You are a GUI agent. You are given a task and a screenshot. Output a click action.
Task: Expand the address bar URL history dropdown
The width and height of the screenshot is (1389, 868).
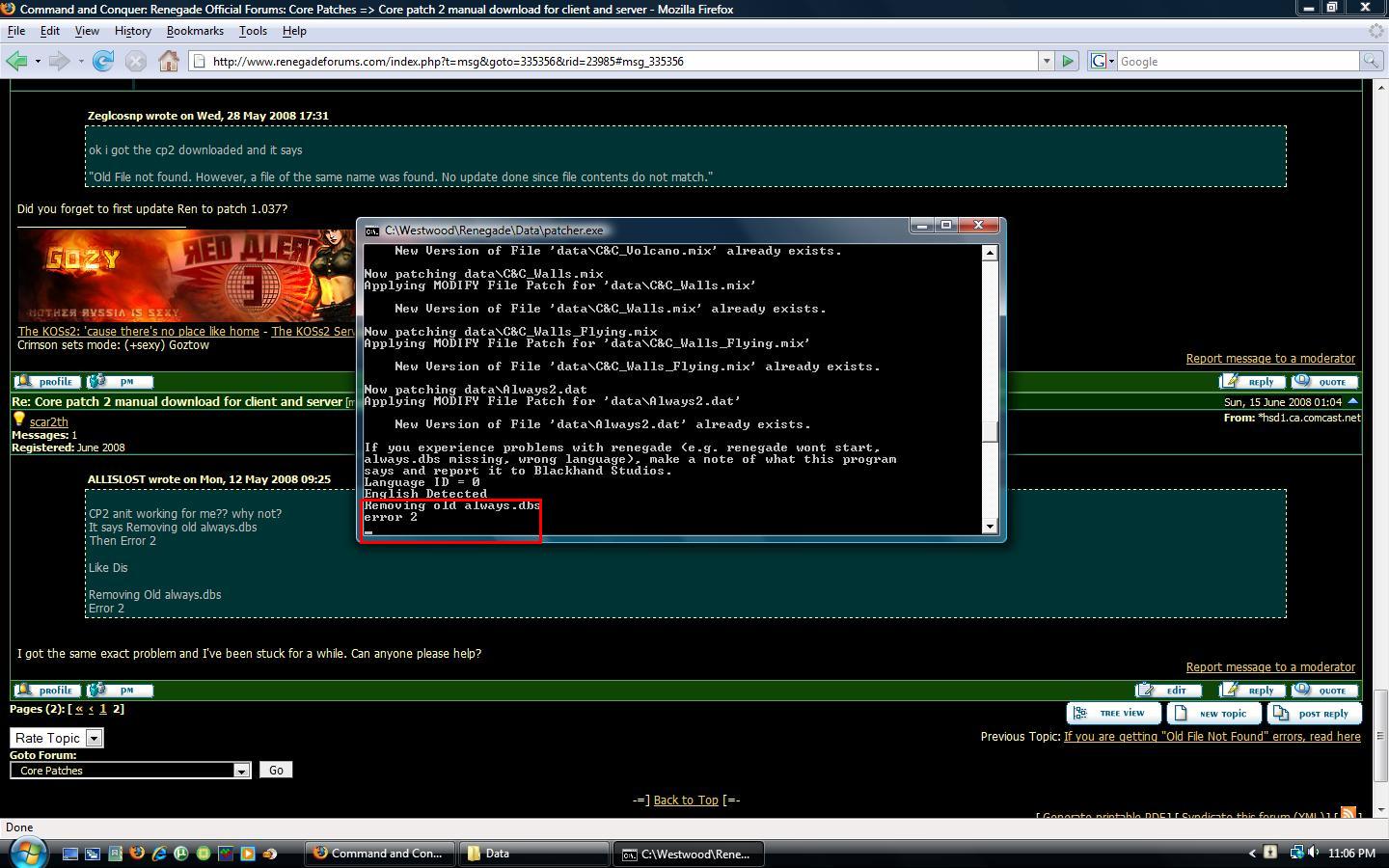coord(1046,61)
